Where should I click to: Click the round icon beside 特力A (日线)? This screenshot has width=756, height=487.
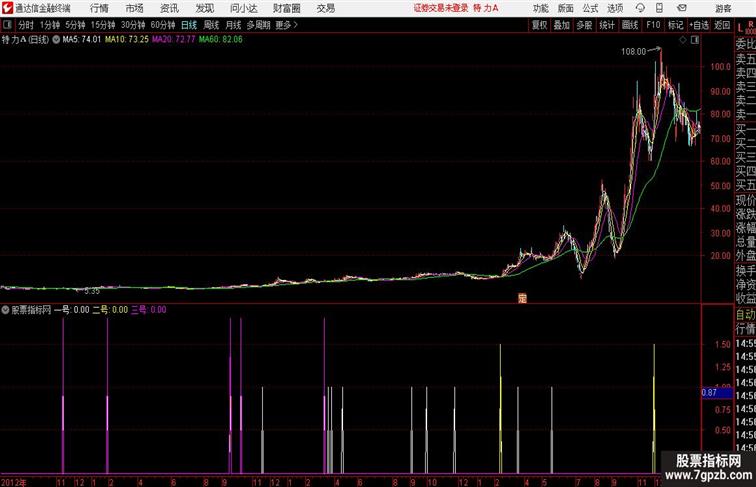pyautogui.click(x=56, y=40)
